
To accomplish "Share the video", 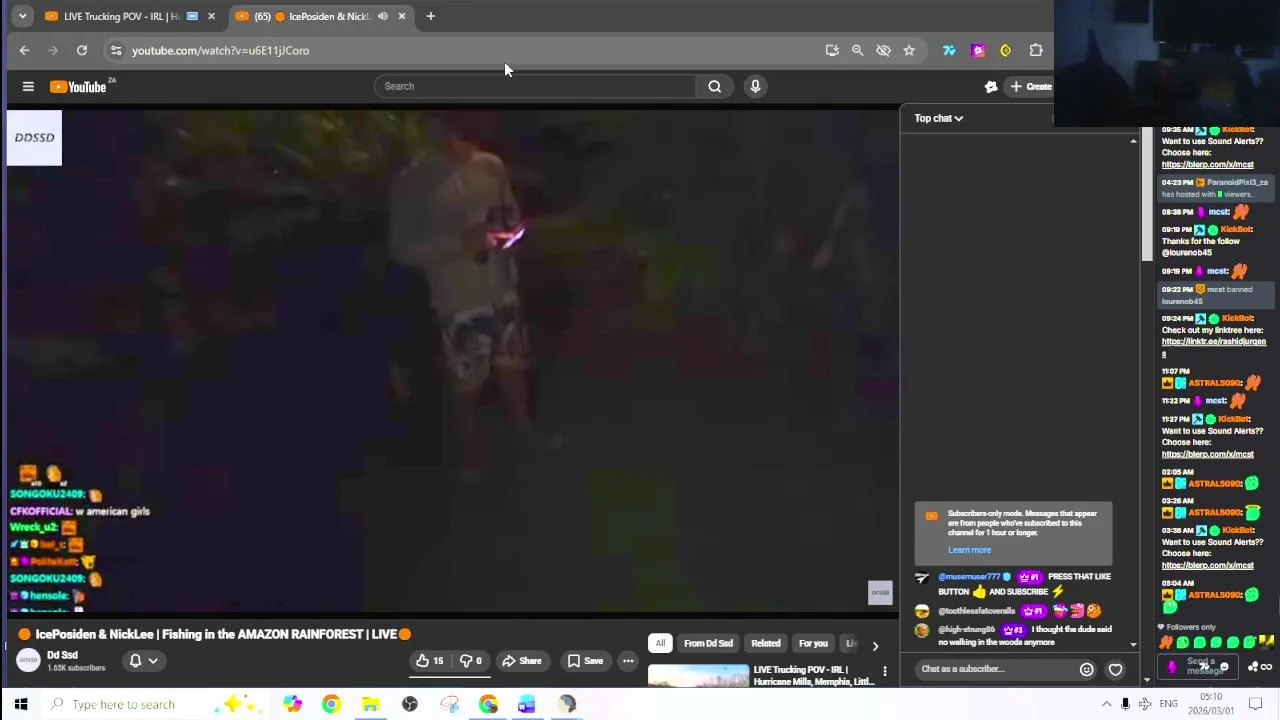I will [522, 661].
